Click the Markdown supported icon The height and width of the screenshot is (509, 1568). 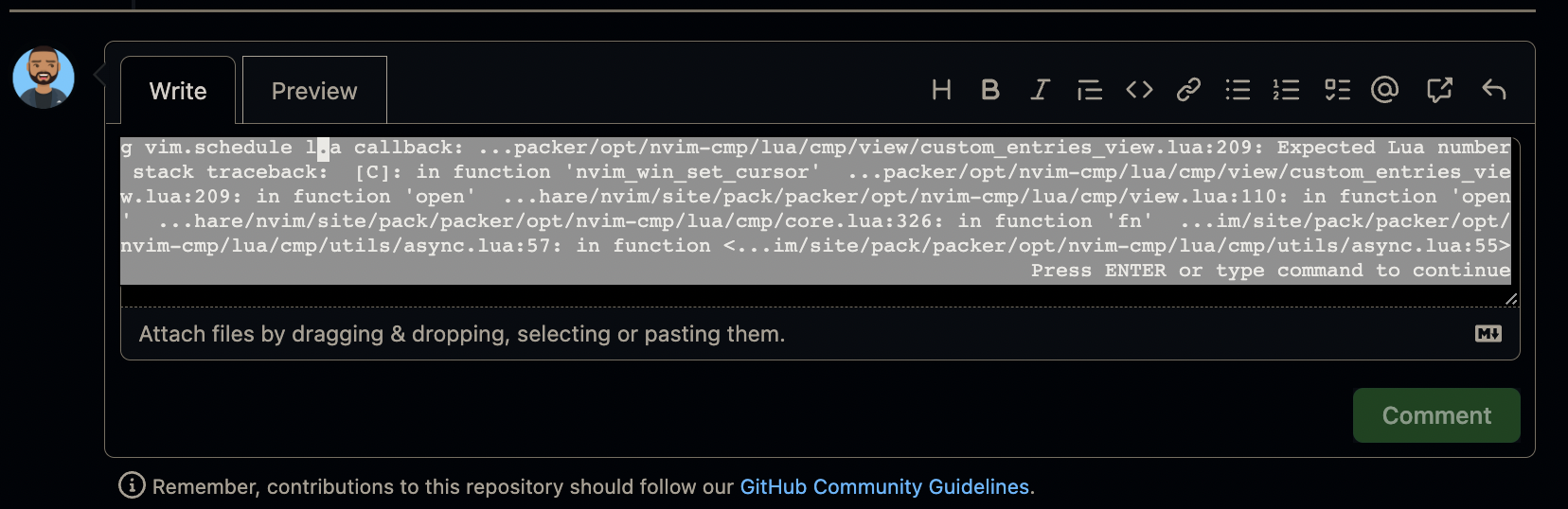(1488, 334)
